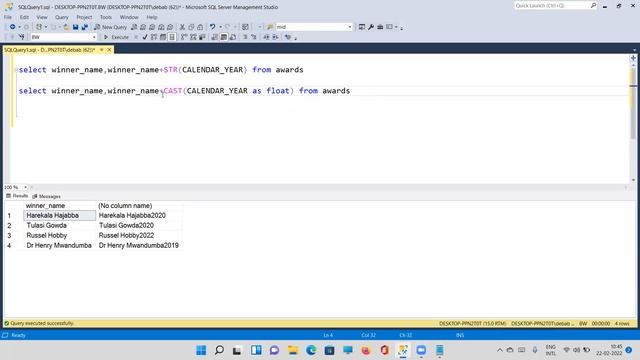Open the View menu
Viewport: 640px width, 360px height.
(x=42, y=17)
